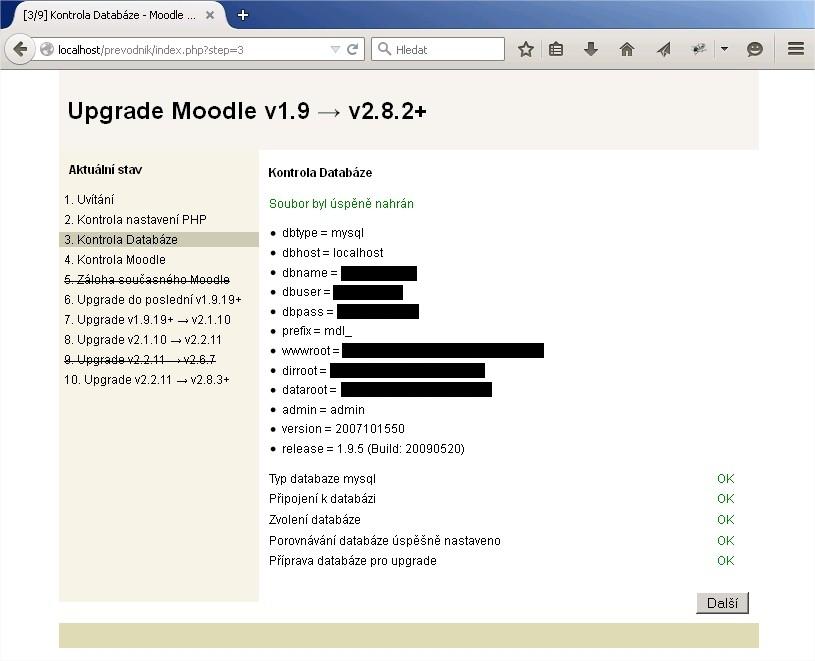815x661 pixels.
Task: Click the Kontrola Databáze section heading
Action: pos(320,173)
